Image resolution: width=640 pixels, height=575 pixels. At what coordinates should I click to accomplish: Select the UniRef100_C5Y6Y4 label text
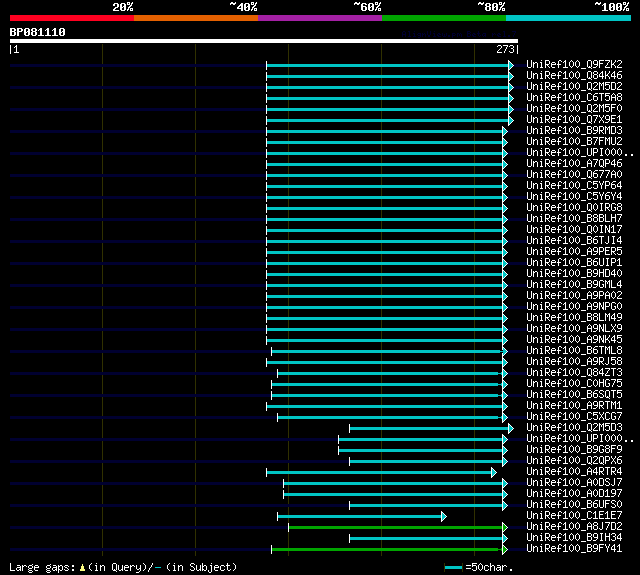pos(574,197)
